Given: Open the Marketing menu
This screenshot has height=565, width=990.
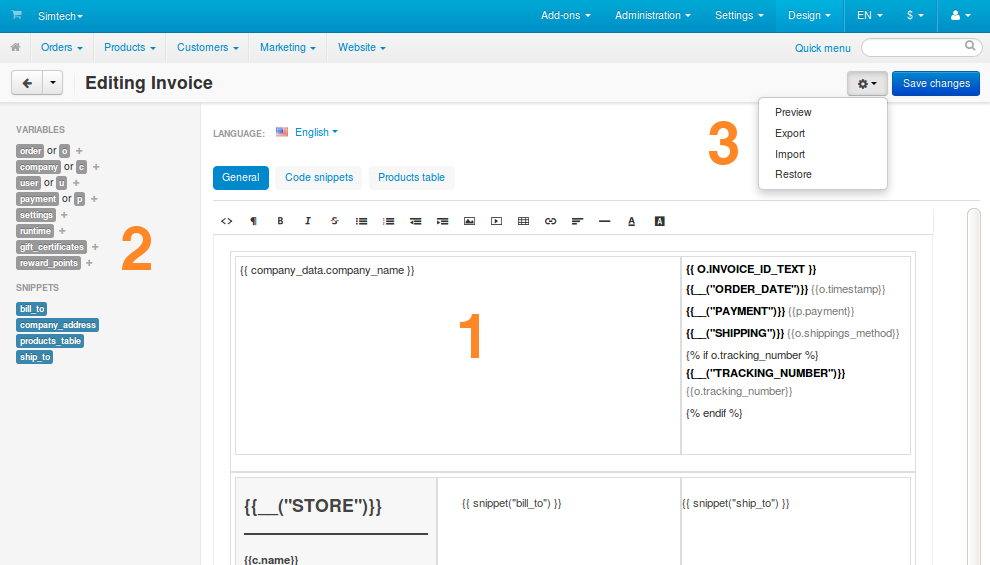Looking at the screenshot, I should (x=287, y=47).
